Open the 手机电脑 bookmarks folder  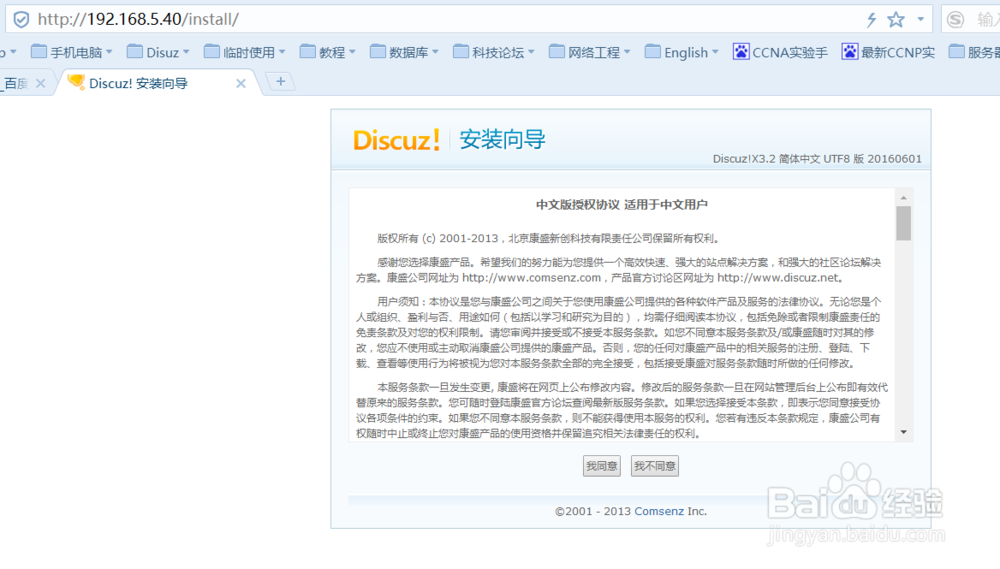coord(72,52)
